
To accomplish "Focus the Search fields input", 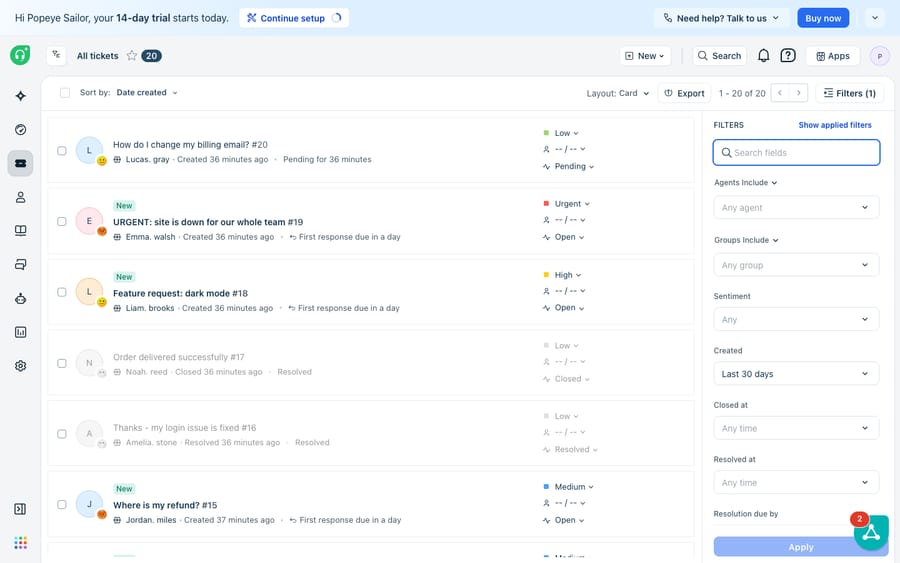I will pos(796,153).
